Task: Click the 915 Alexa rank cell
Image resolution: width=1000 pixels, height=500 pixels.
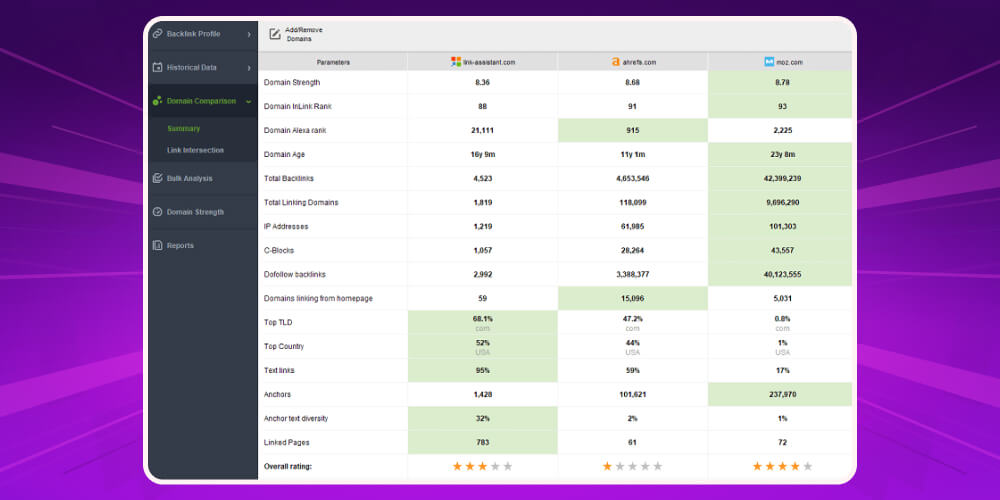Action: click(x=633, y=130)
